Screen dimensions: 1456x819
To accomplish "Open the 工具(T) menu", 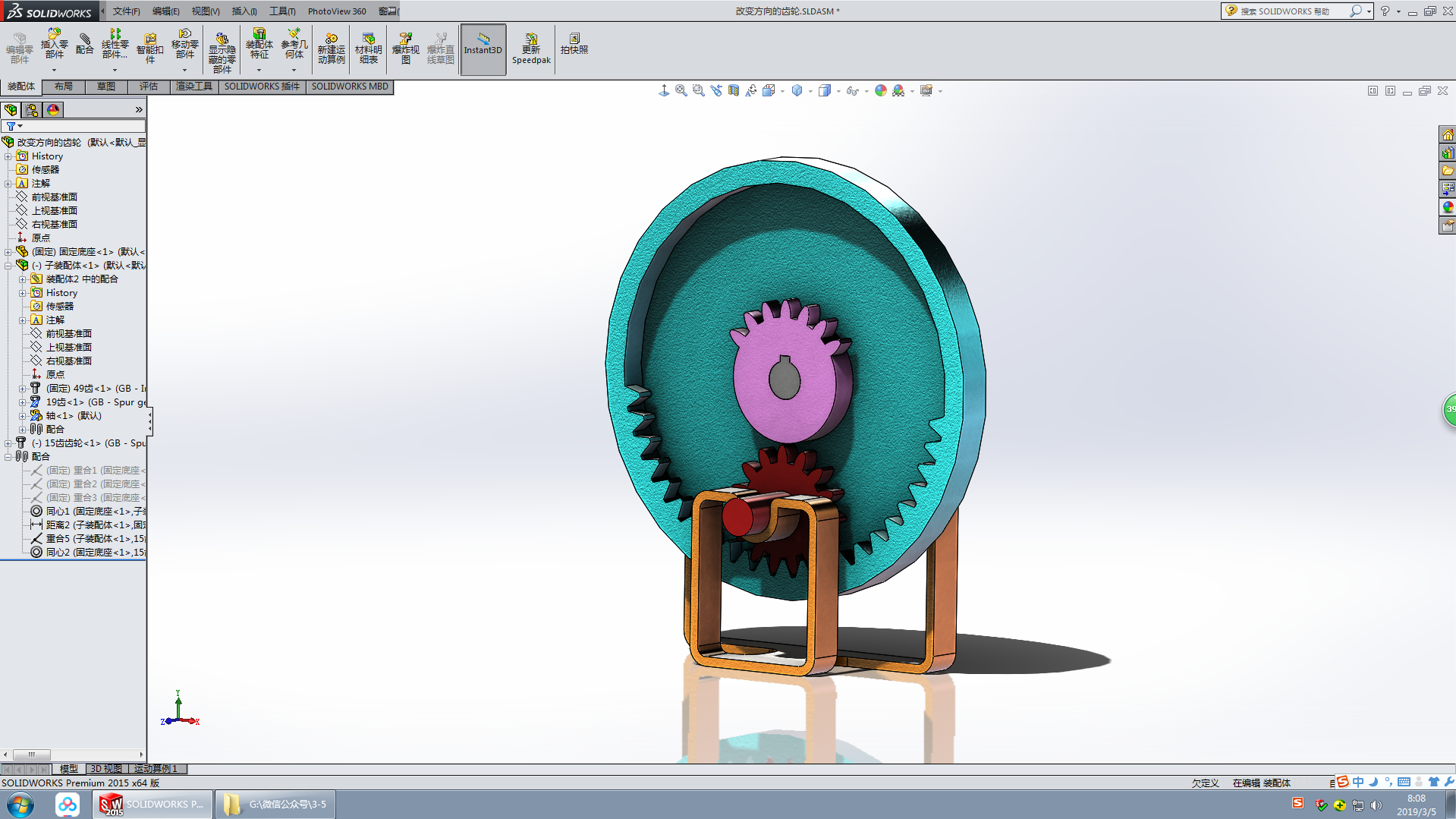I will tap(281, 11).
